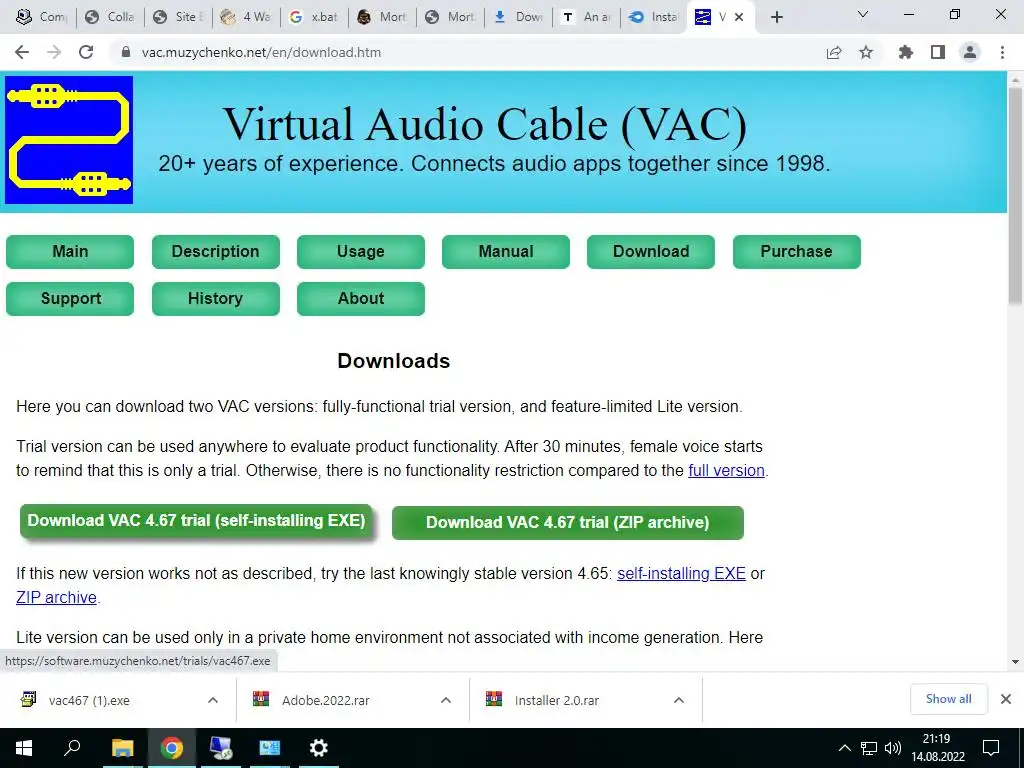Switch to the '4 Wa' tab
1024x768 pixels.
[x=246, y=17]
